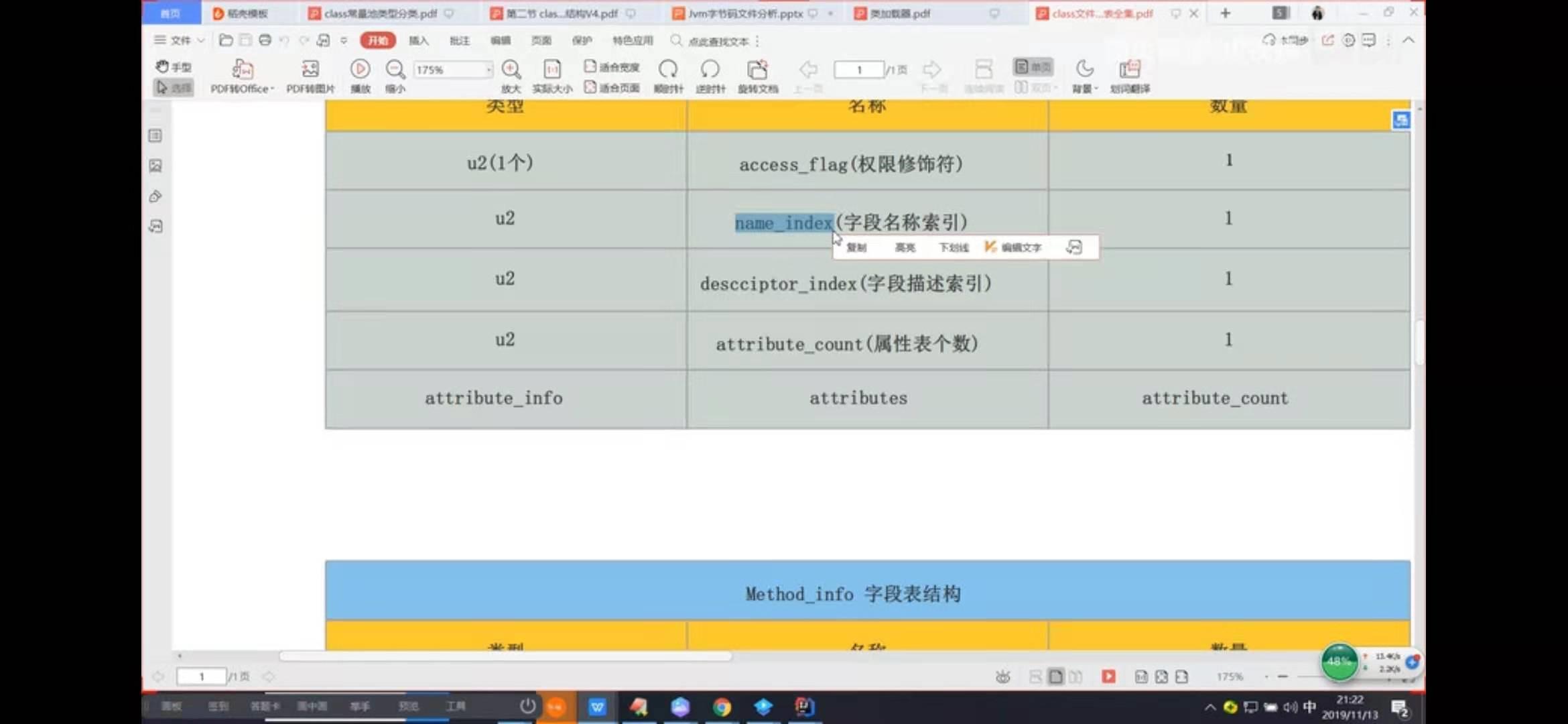Click the WPS icon in the taskbar

(597, 707)
